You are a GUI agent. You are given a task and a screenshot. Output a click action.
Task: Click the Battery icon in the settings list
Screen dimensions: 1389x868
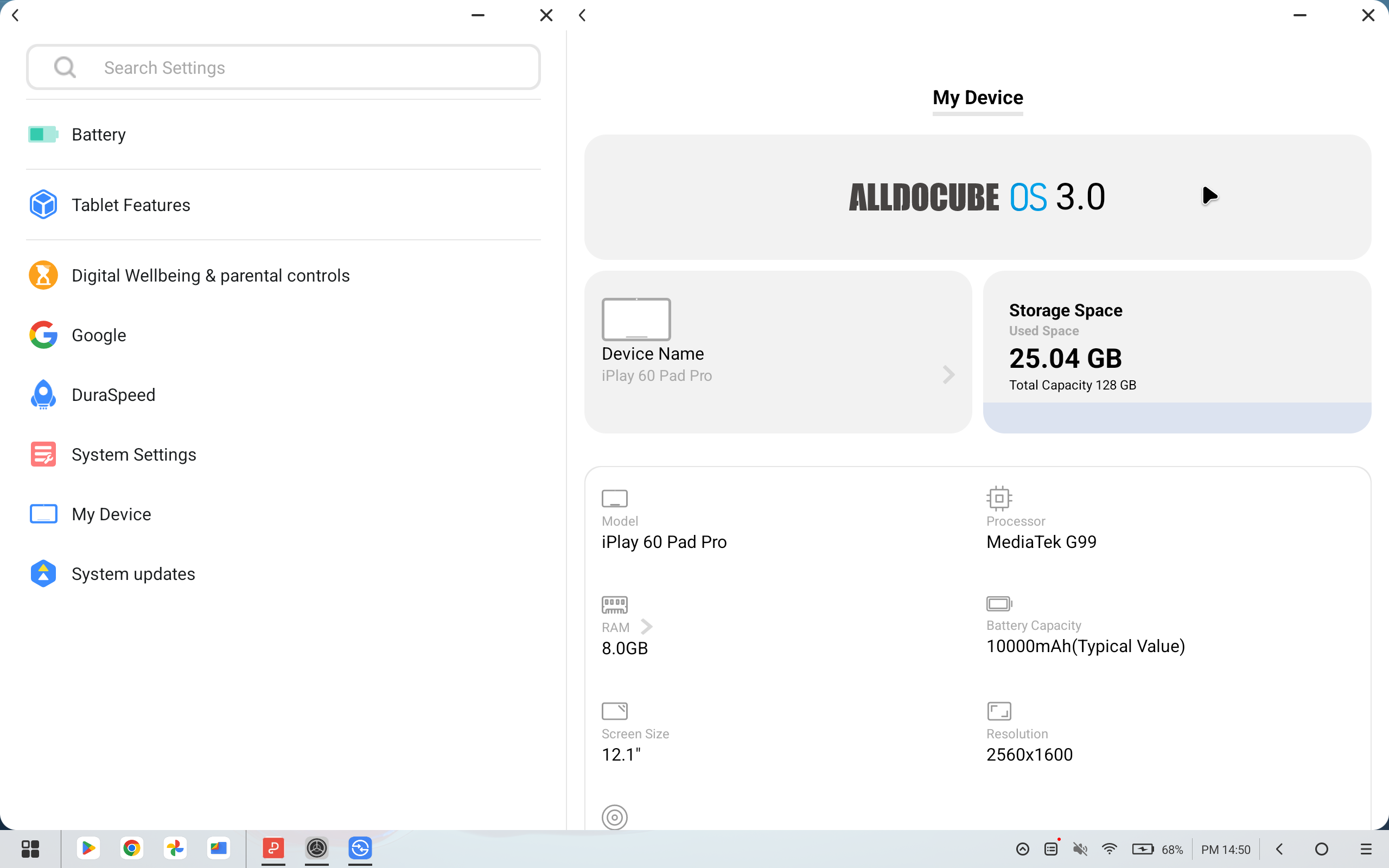click(43, 135)
